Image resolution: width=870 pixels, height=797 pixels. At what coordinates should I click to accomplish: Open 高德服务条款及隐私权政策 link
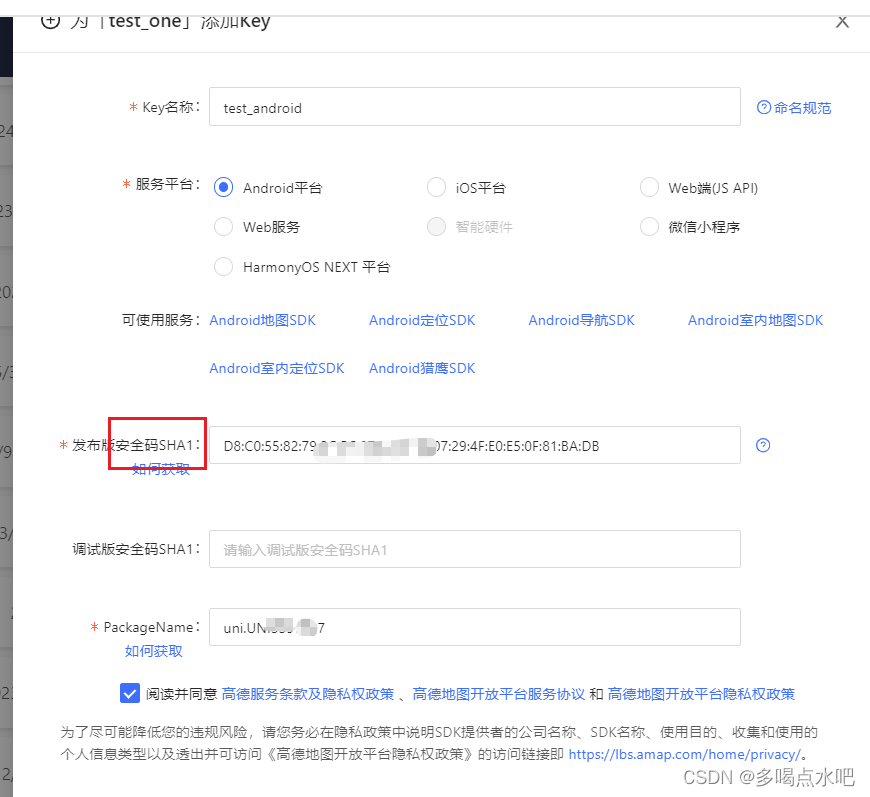click(308, 694)
